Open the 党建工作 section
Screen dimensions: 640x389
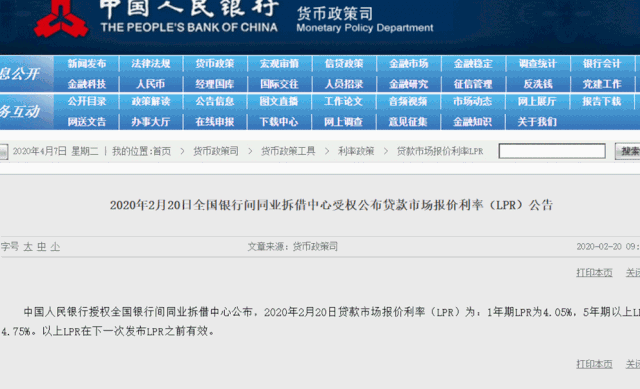[x=602, y=84]
